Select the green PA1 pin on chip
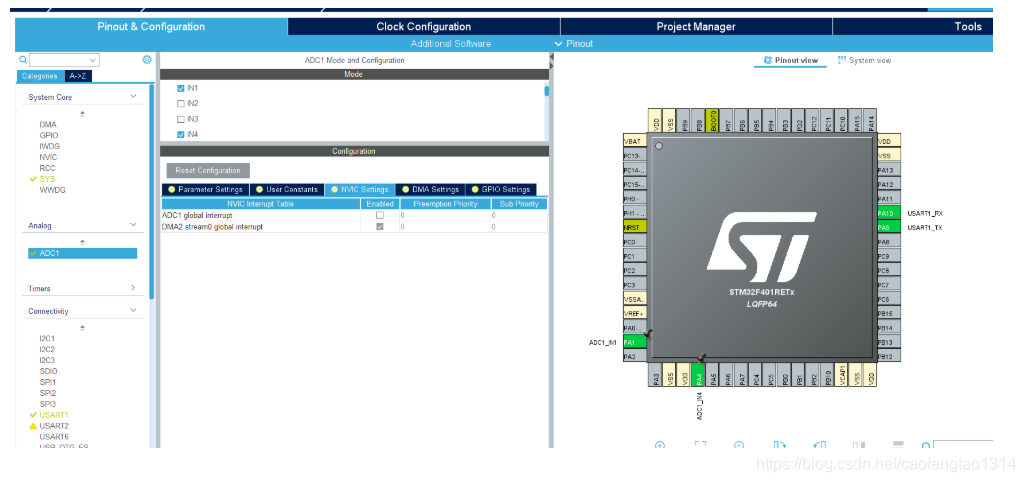The width and height of the screenshot is (1025, 482). pos(634,342)
